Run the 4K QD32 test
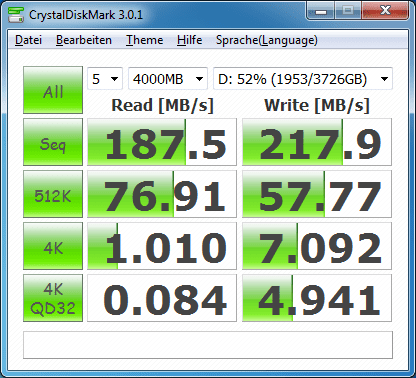This screenshot has width=416, height=378. [53, 298]
